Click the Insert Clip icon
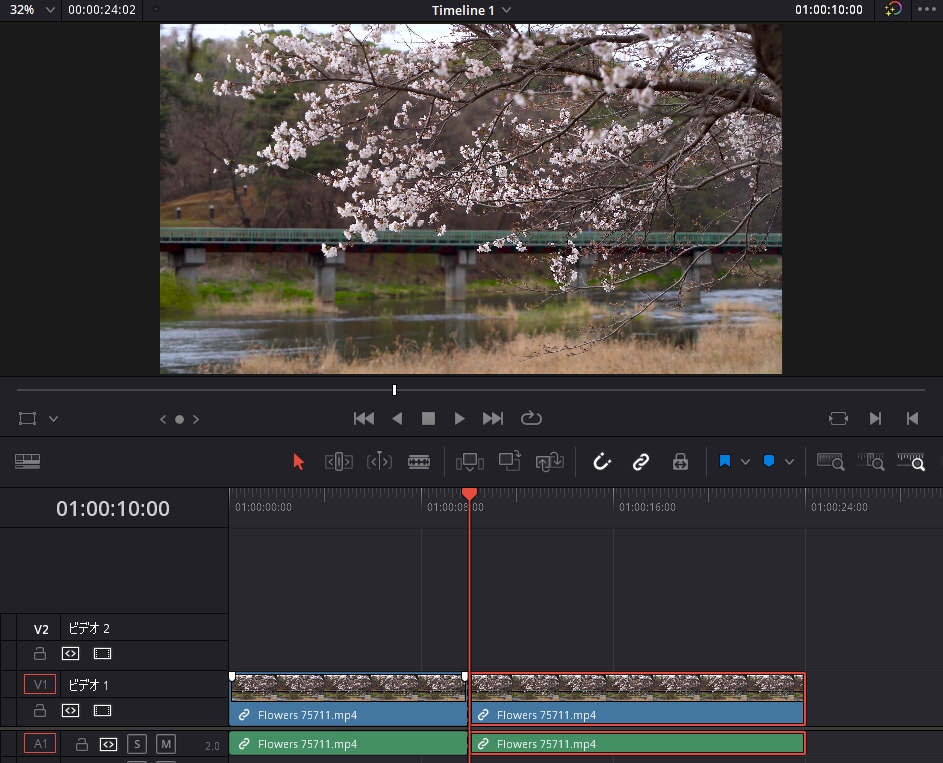The width and height of the screenshot is (943, 763). 469,462
